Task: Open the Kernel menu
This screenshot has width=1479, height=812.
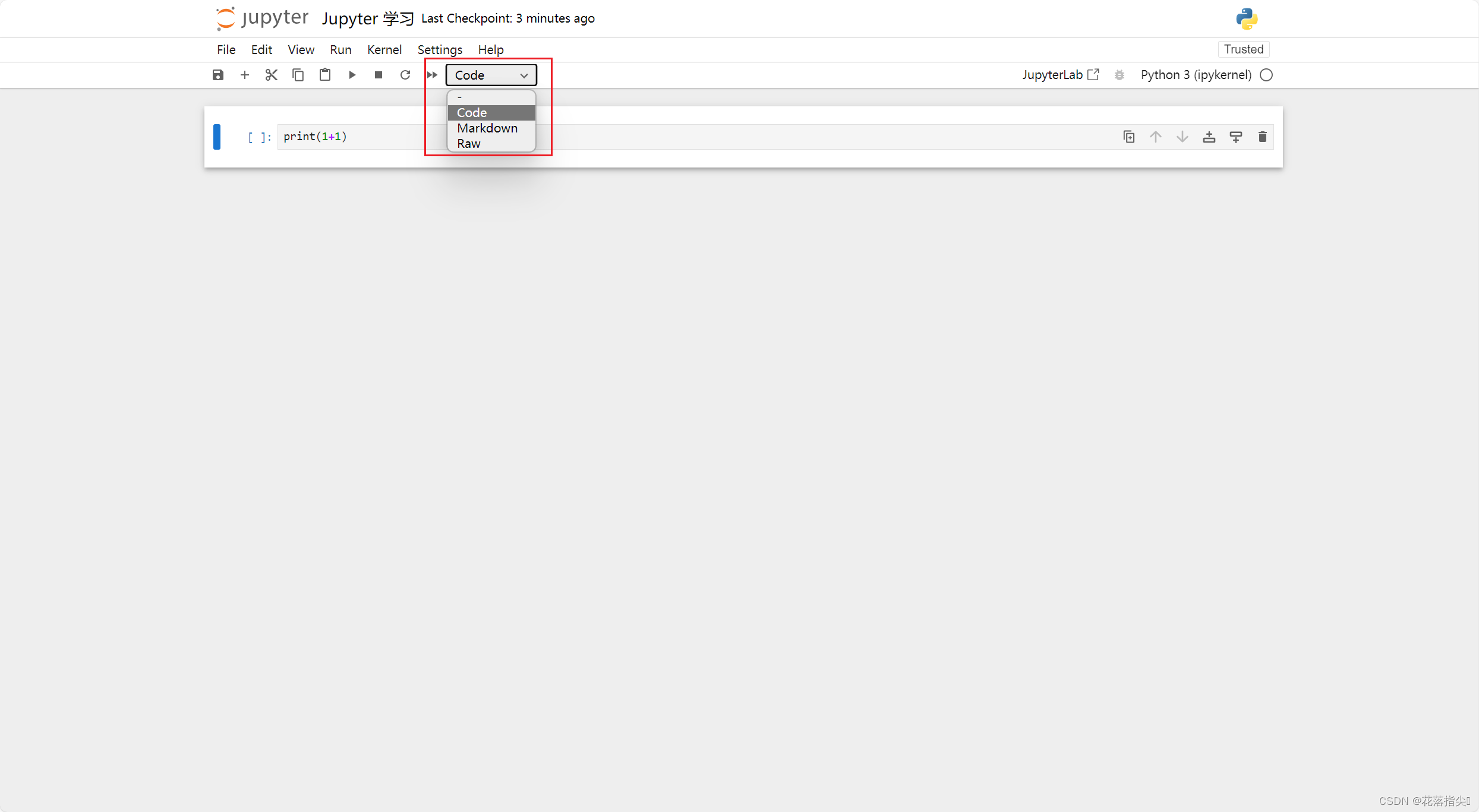Action: [384, 50]
